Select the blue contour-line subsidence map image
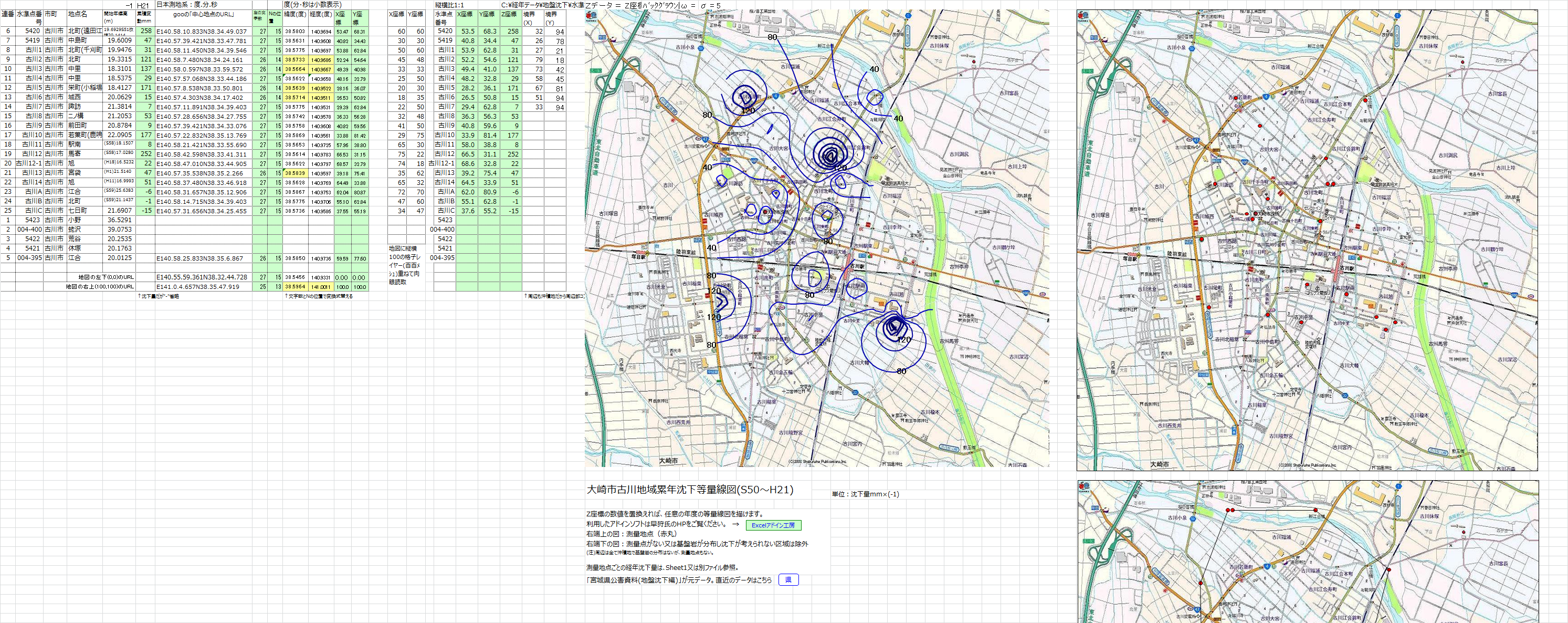1568x623 pixels. [817, 238]
